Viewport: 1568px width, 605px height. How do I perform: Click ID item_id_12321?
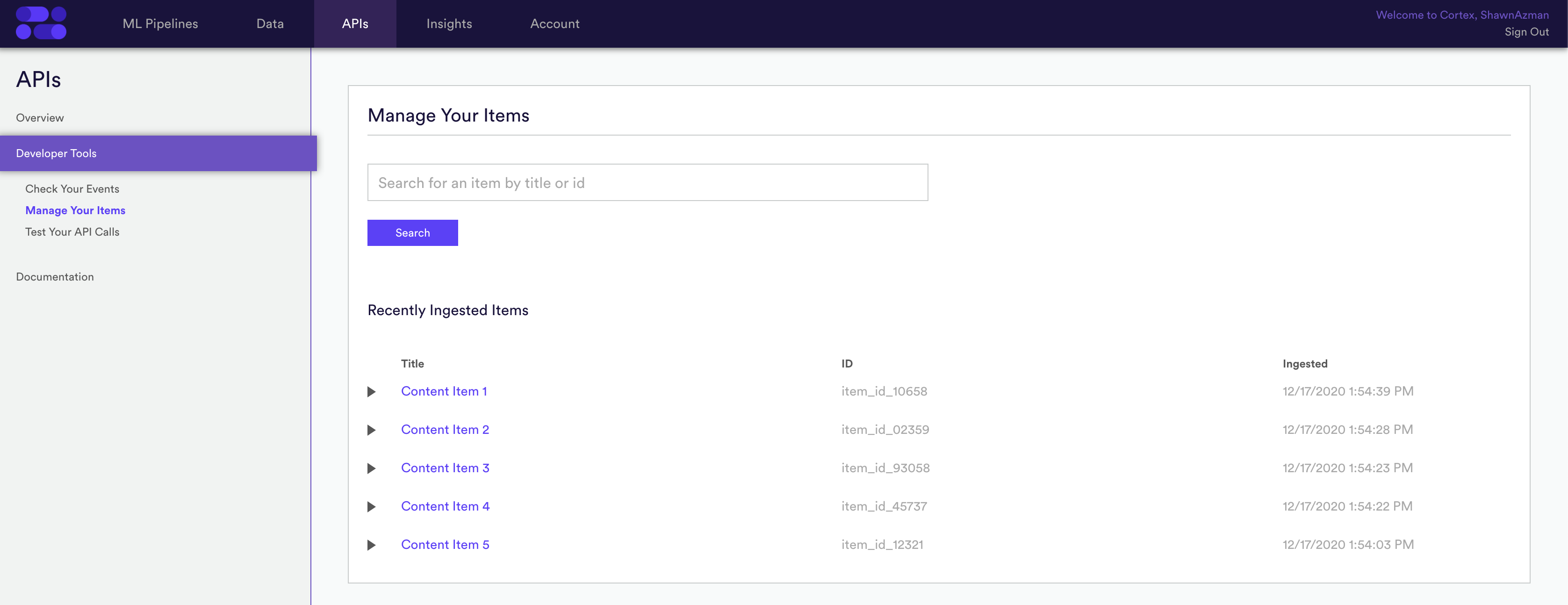882,545
